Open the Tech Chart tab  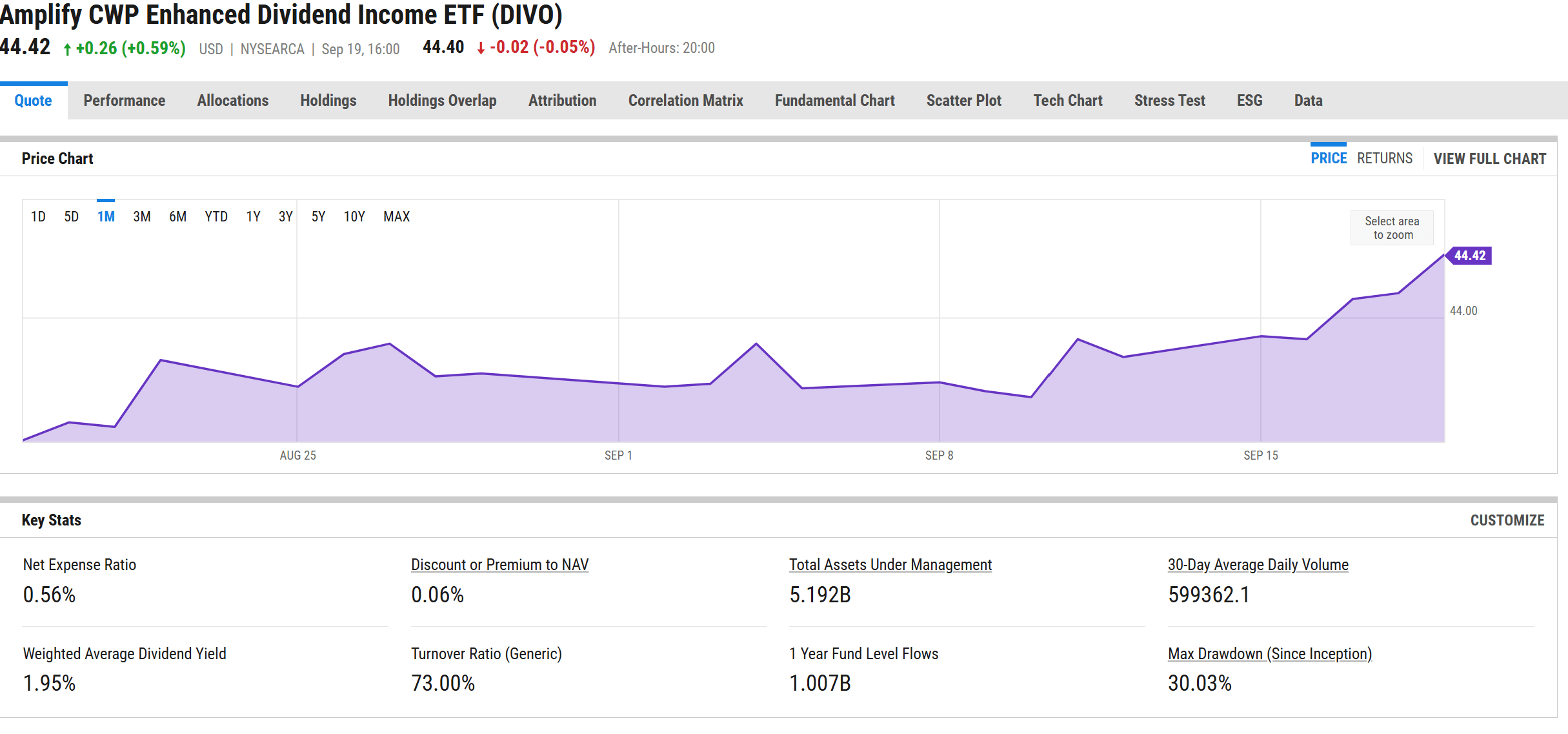click(1068, 101)
